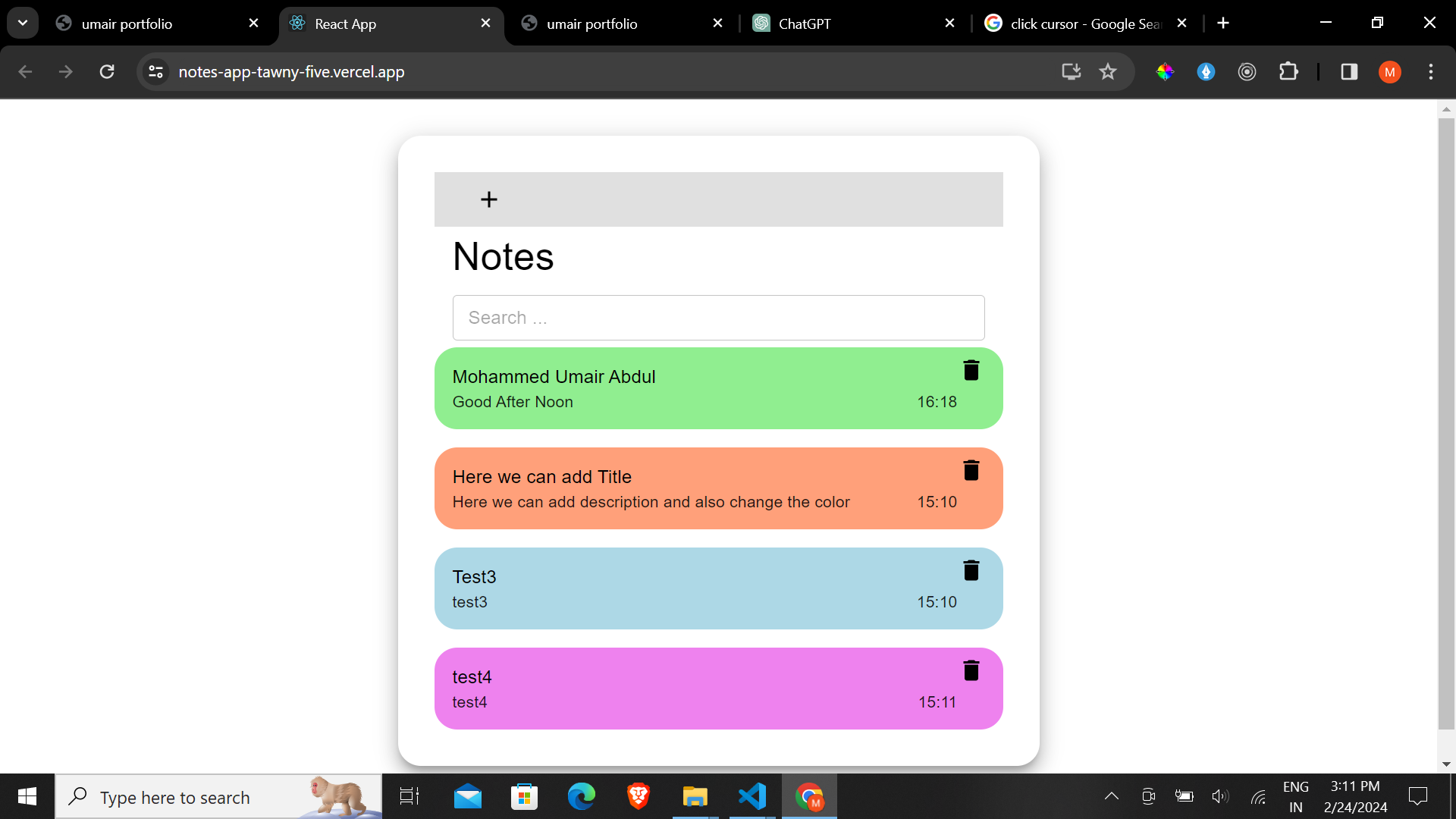
Task: Click the Windows taskbar search box
Action: (x=218, y=797)
